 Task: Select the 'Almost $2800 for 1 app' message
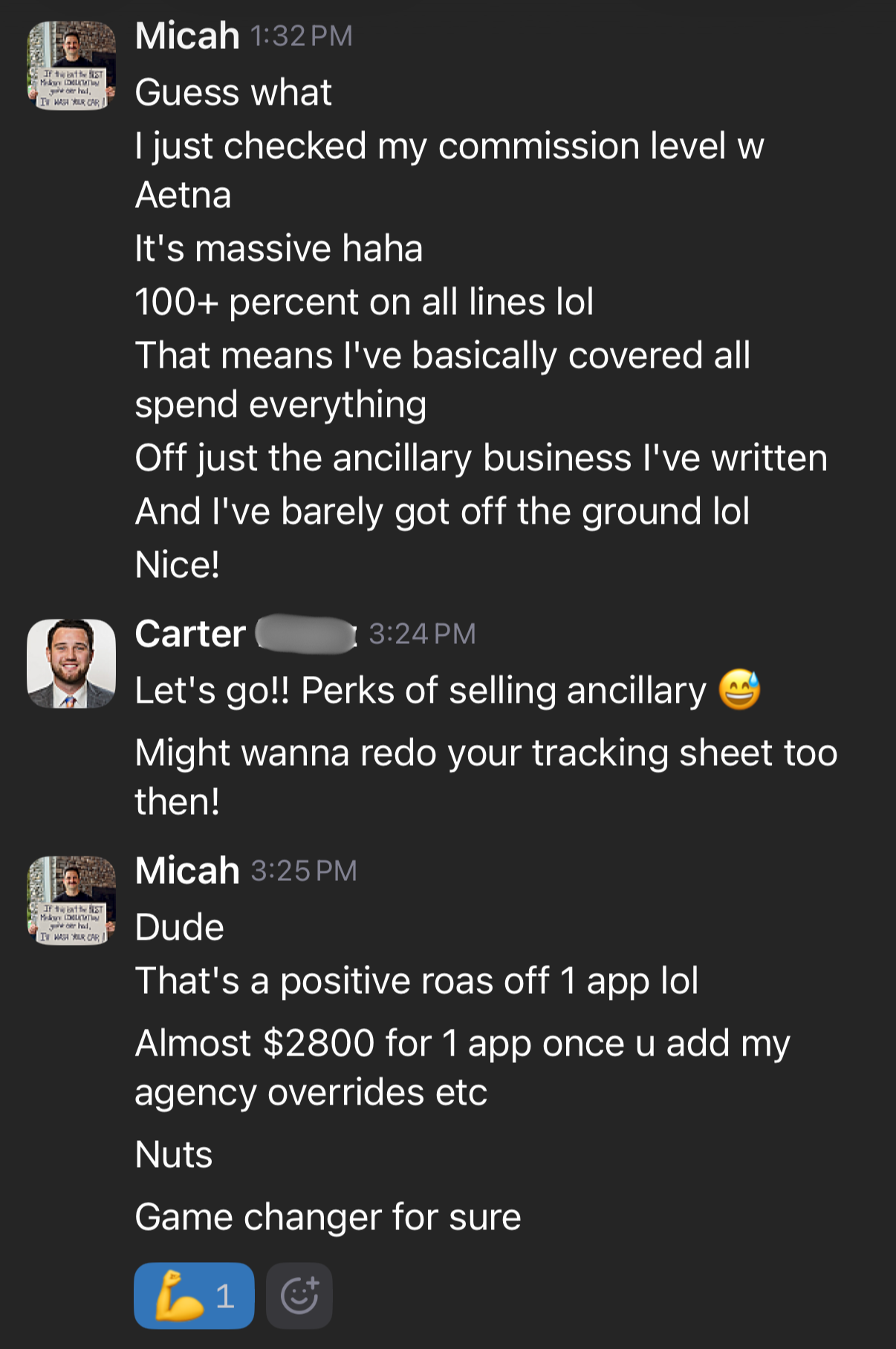tap(462, 1067)
